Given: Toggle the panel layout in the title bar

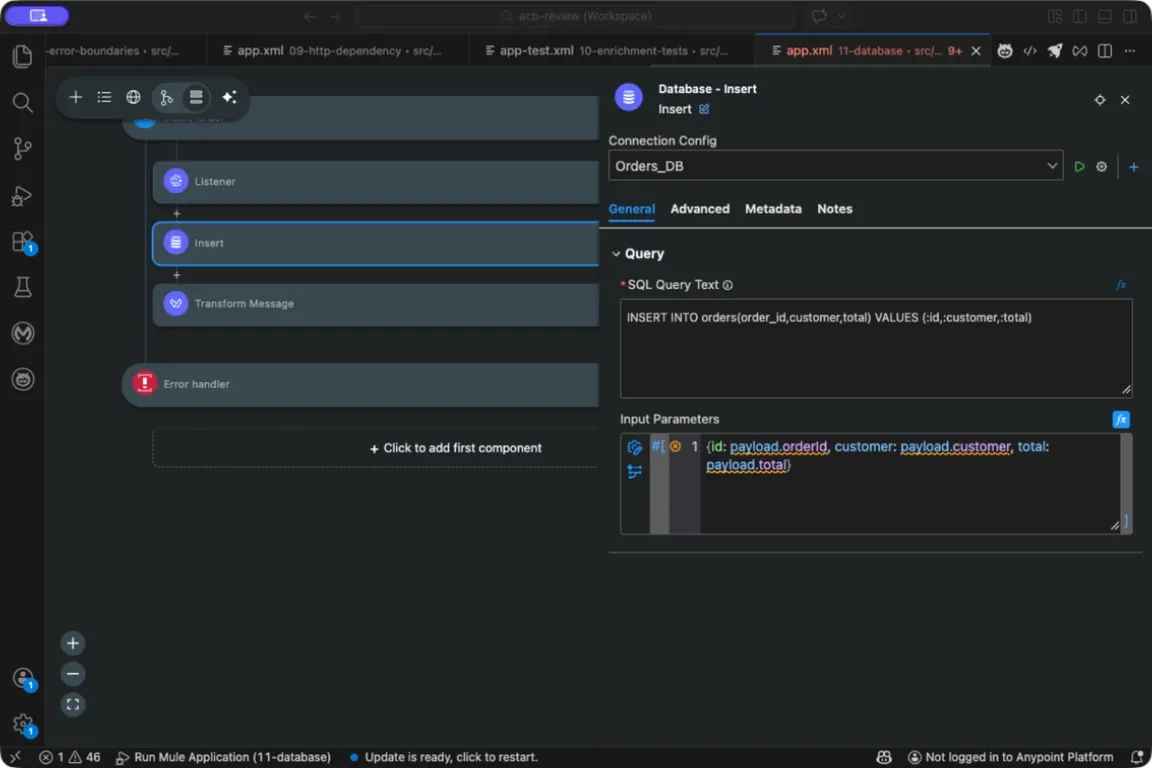Looking at the screenshot, I should 1104,16.
